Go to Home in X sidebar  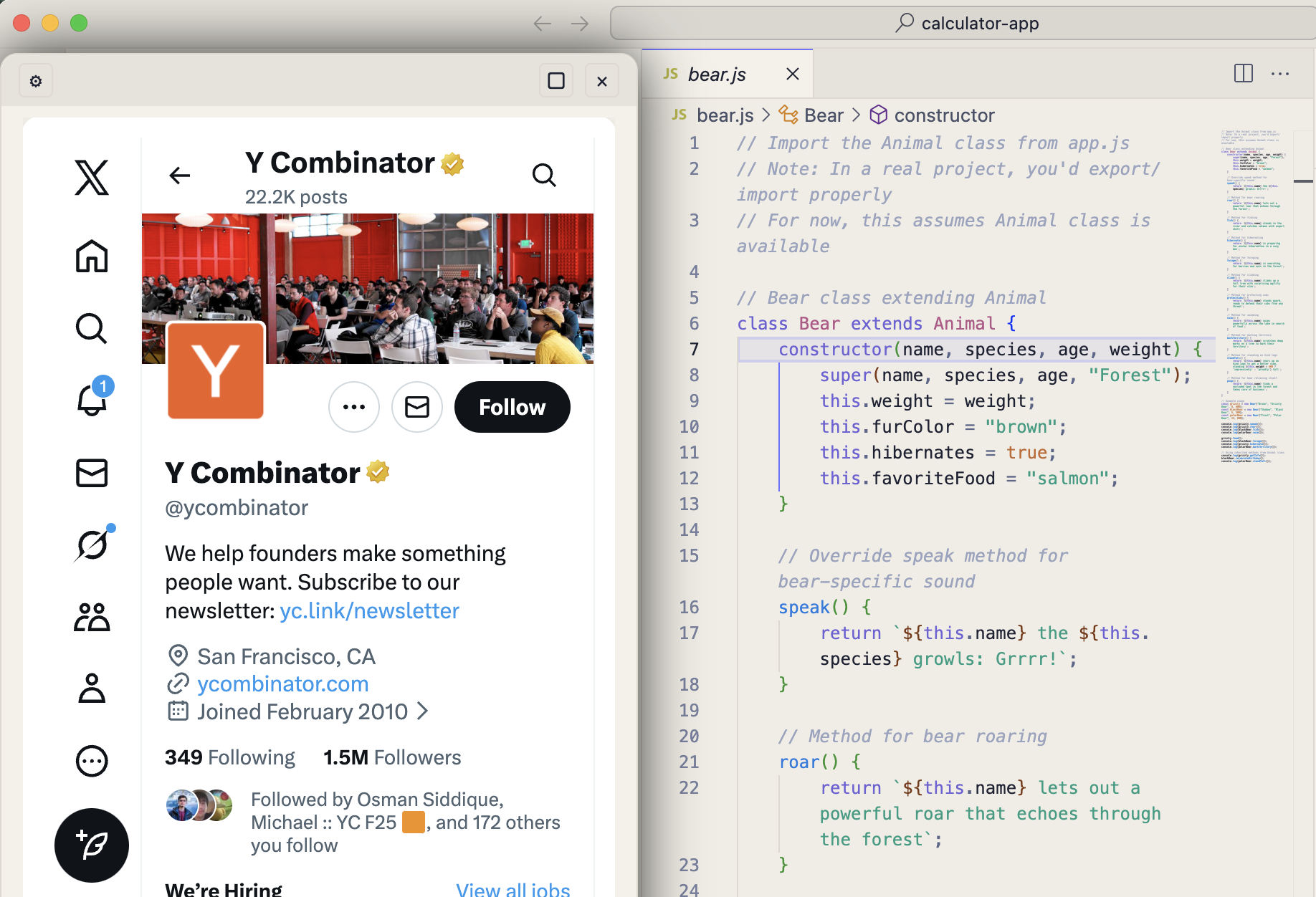(x=92, y=256)
